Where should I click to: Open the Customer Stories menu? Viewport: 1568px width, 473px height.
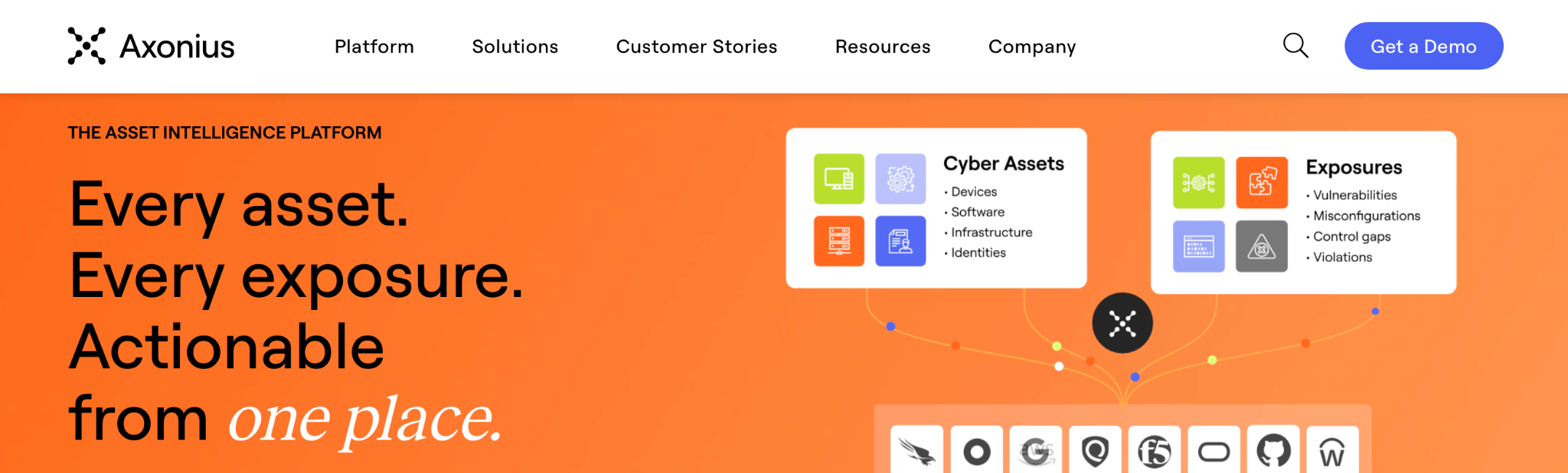tap(697, 47)
